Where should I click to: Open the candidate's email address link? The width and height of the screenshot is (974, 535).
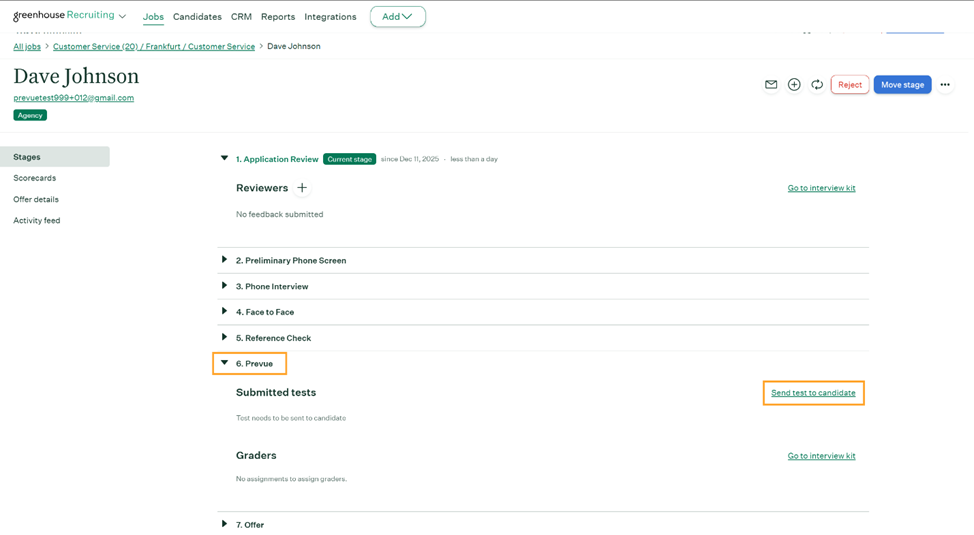(73, 98)
